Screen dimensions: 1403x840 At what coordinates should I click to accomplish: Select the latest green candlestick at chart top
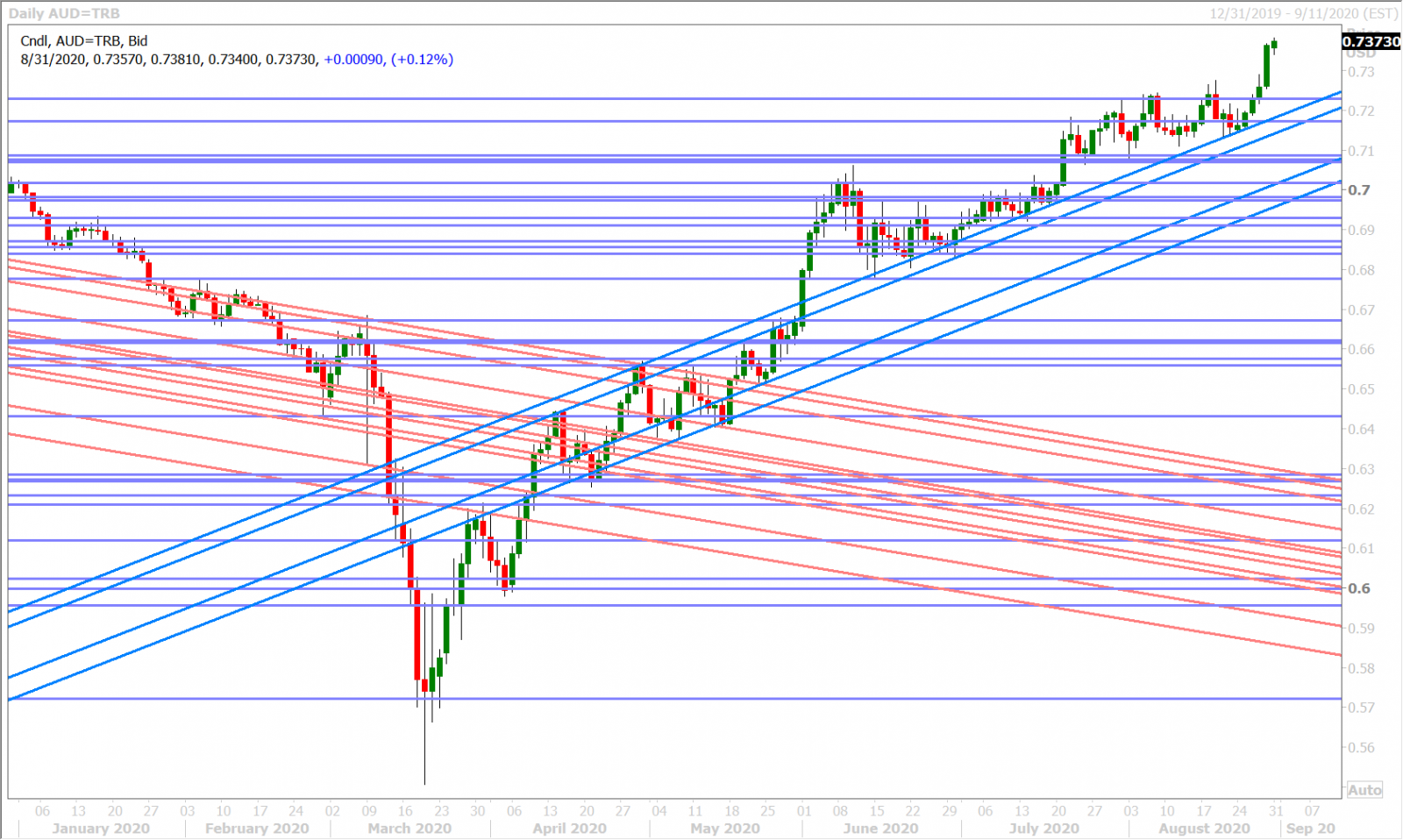[x=1274, y=45]
